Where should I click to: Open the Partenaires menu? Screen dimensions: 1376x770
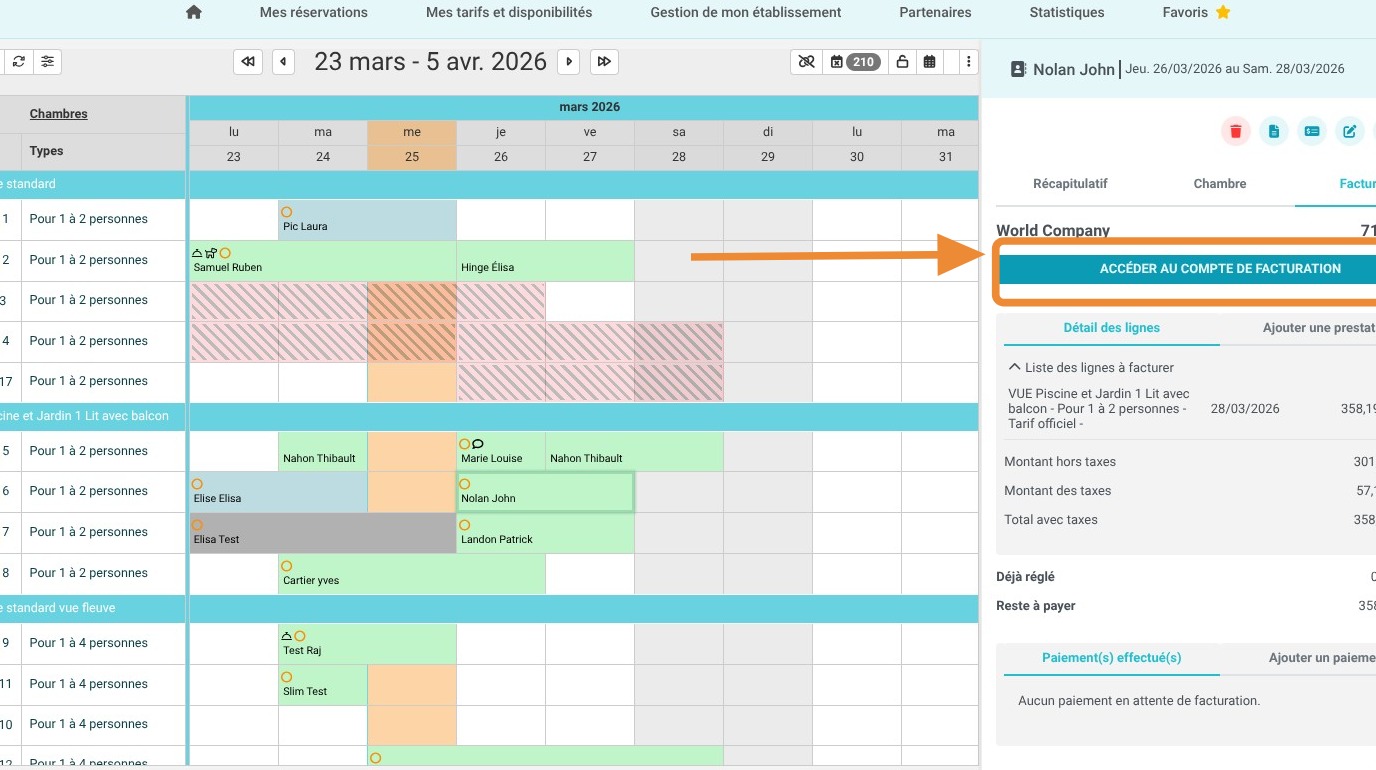pos(935,13)
